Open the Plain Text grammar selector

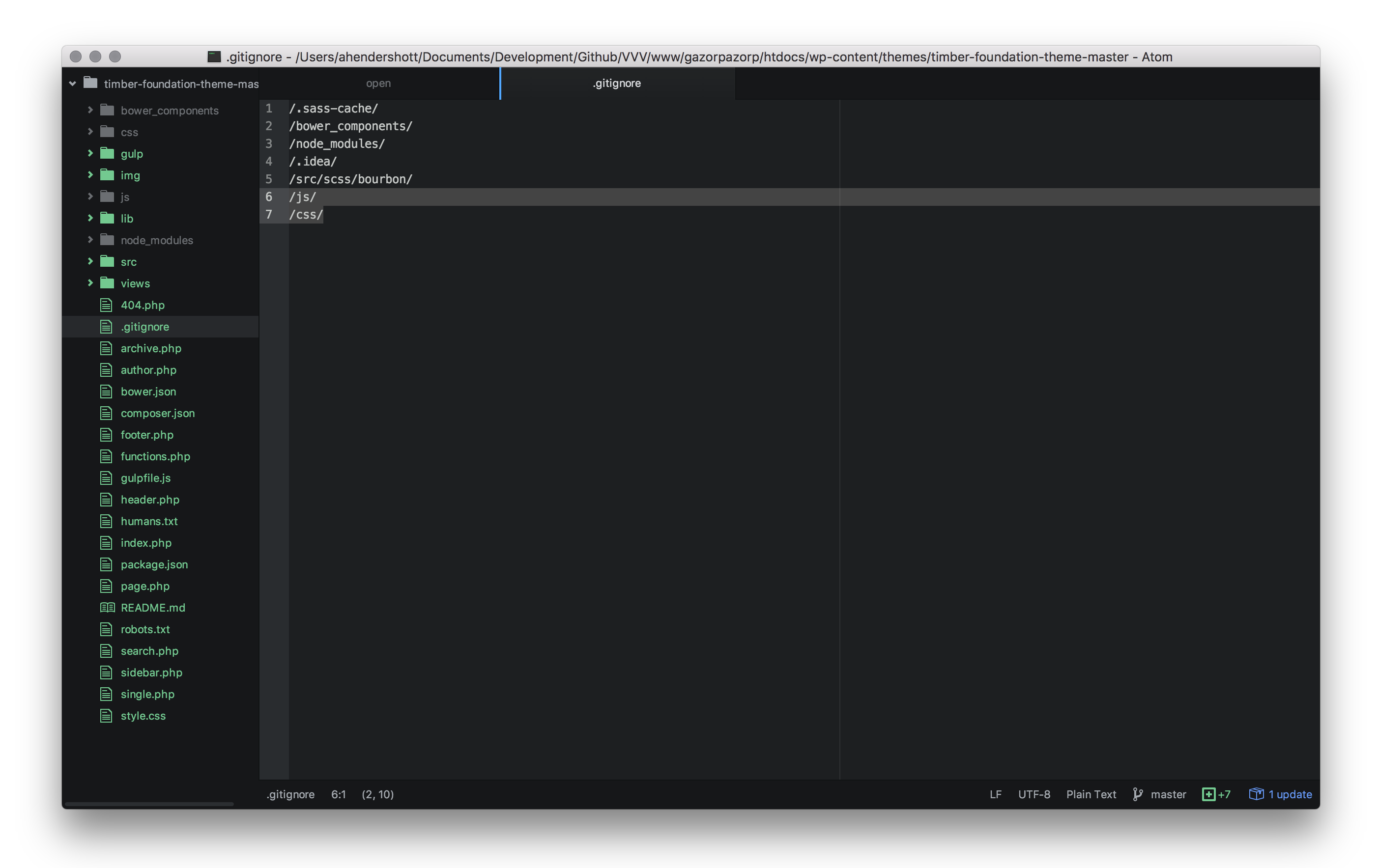tap(1091, 794)
